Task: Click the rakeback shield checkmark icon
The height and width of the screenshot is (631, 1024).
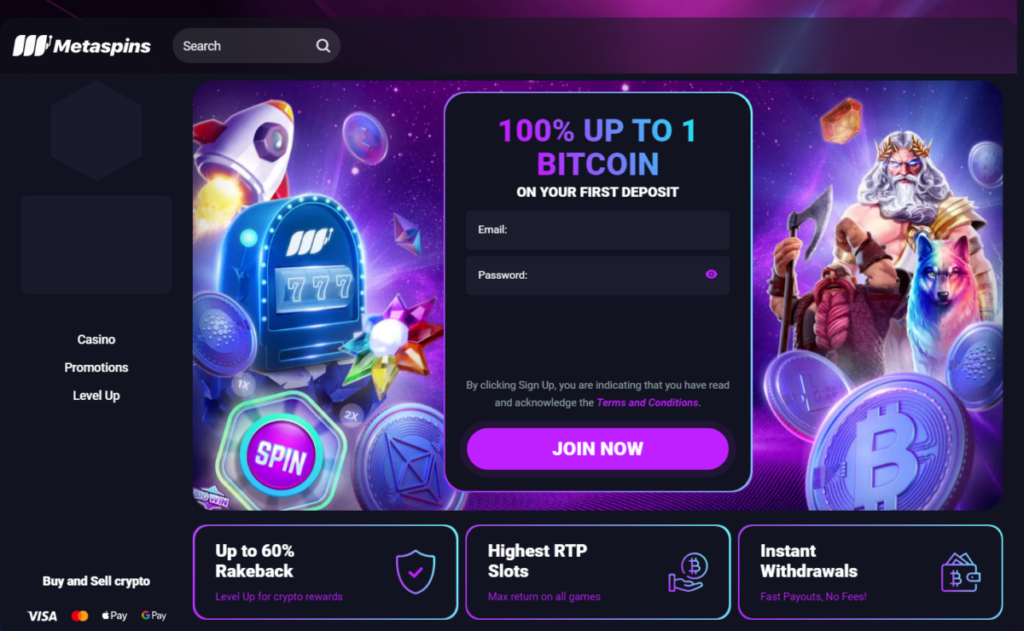Action: click(x=415, y=572)
